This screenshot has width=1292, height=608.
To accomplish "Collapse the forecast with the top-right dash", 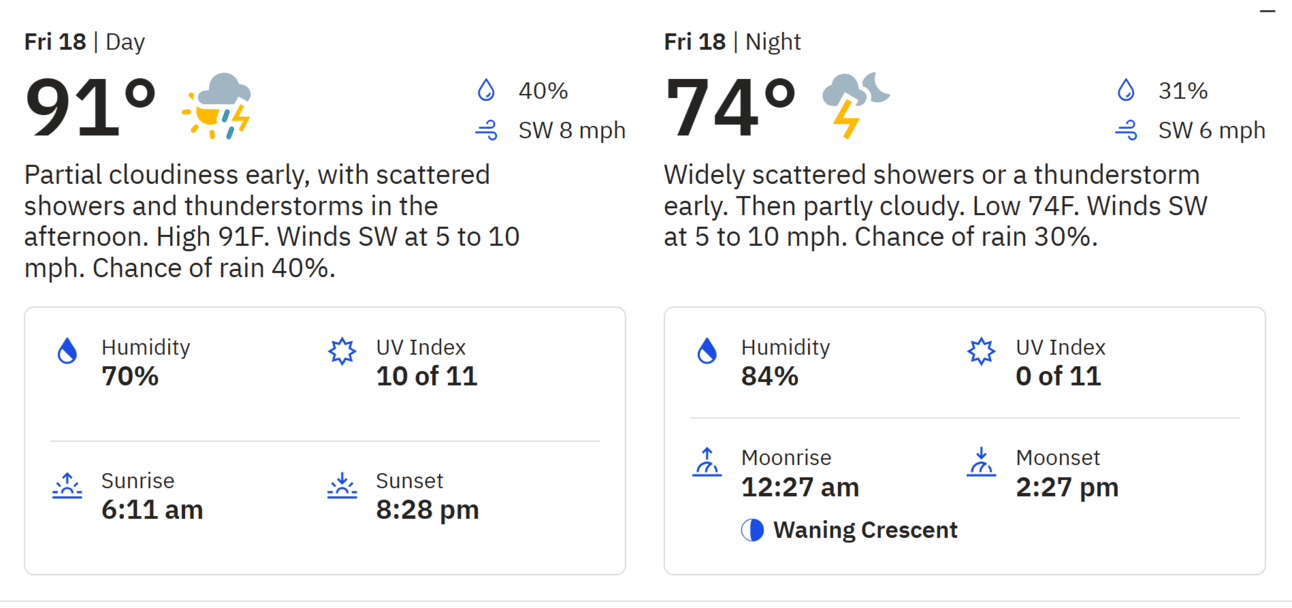I will pyautogui.click(x=1268, y=11).
